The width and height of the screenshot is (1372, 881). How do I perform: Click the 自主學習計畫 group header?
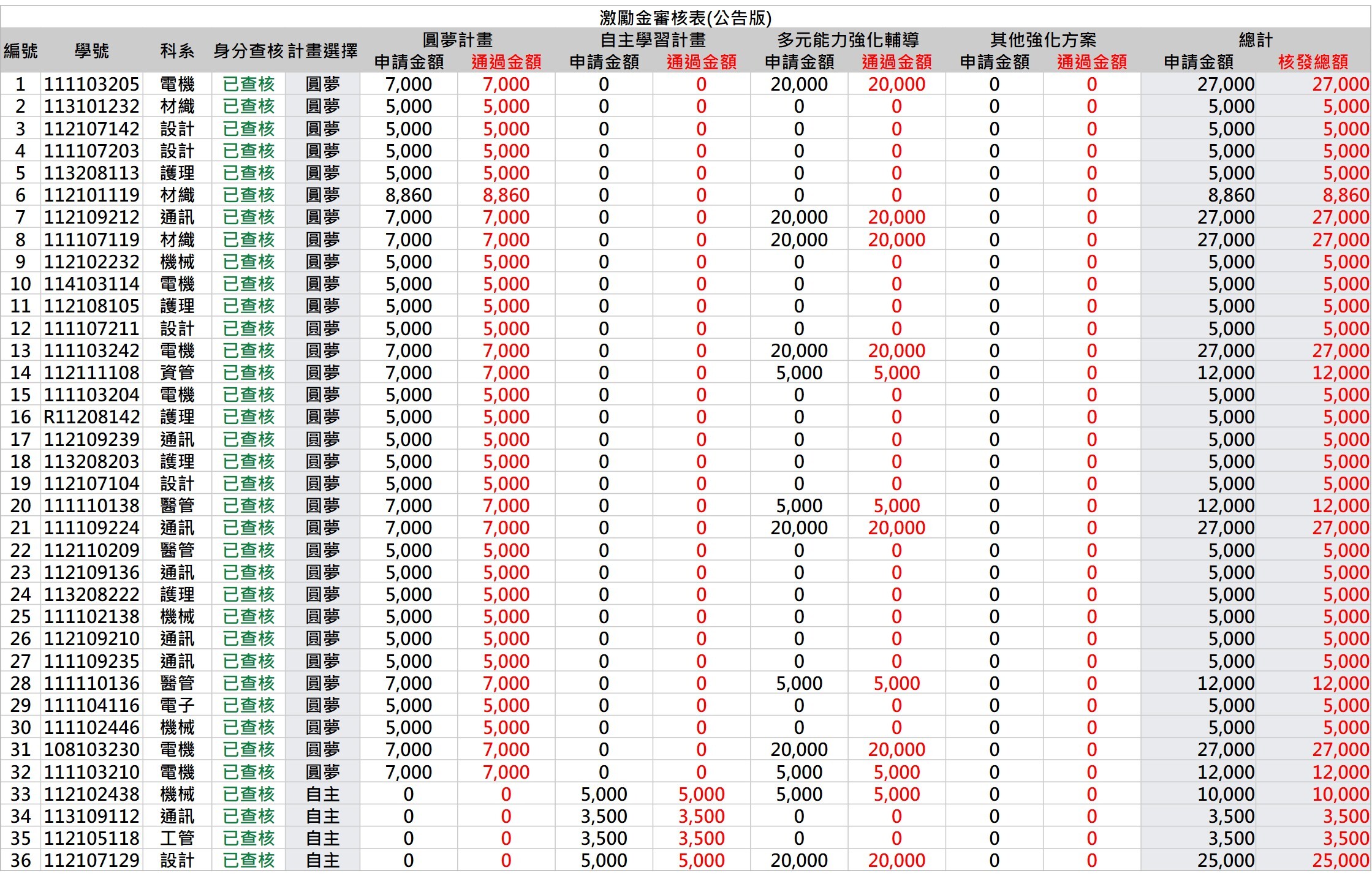click(x=653, y=40)
